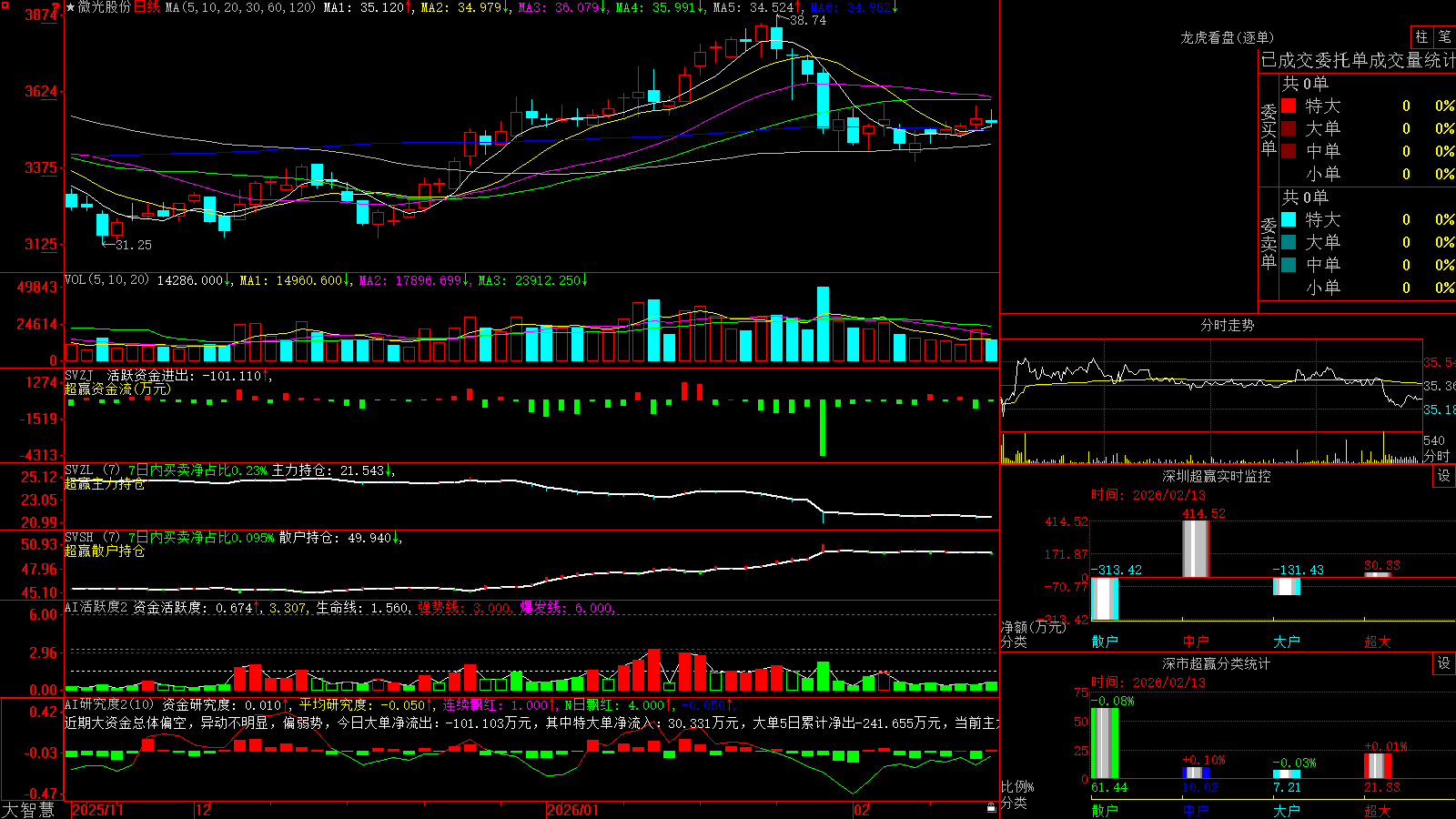Image resolution: width=1456 pixels, height=819 pixels.
Task: Click MA1: 35.120 value
Action: click(x=364, y=7)
